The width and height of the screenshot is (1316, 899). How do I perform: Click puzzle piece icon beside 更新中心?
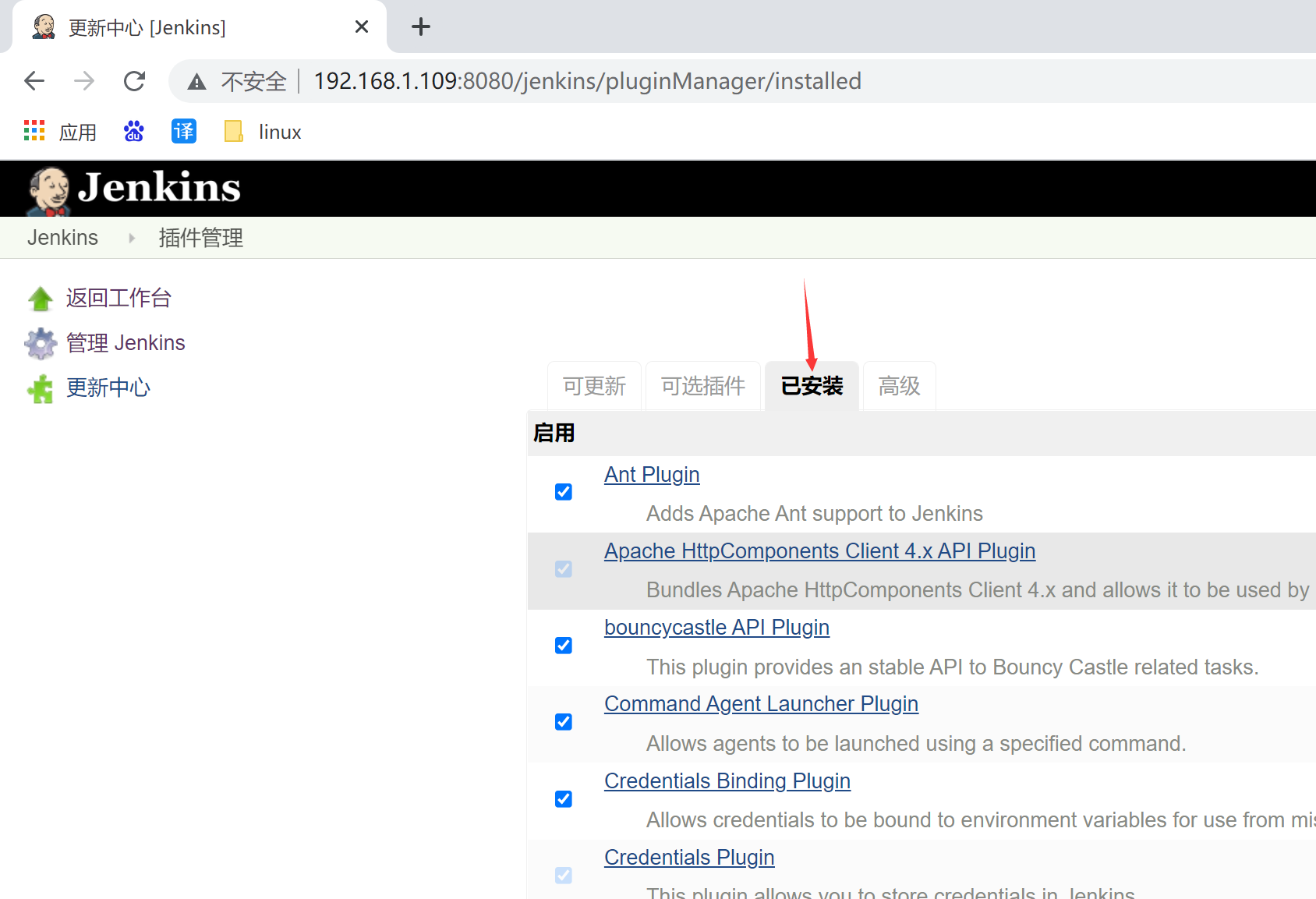[x=41, y=388]
